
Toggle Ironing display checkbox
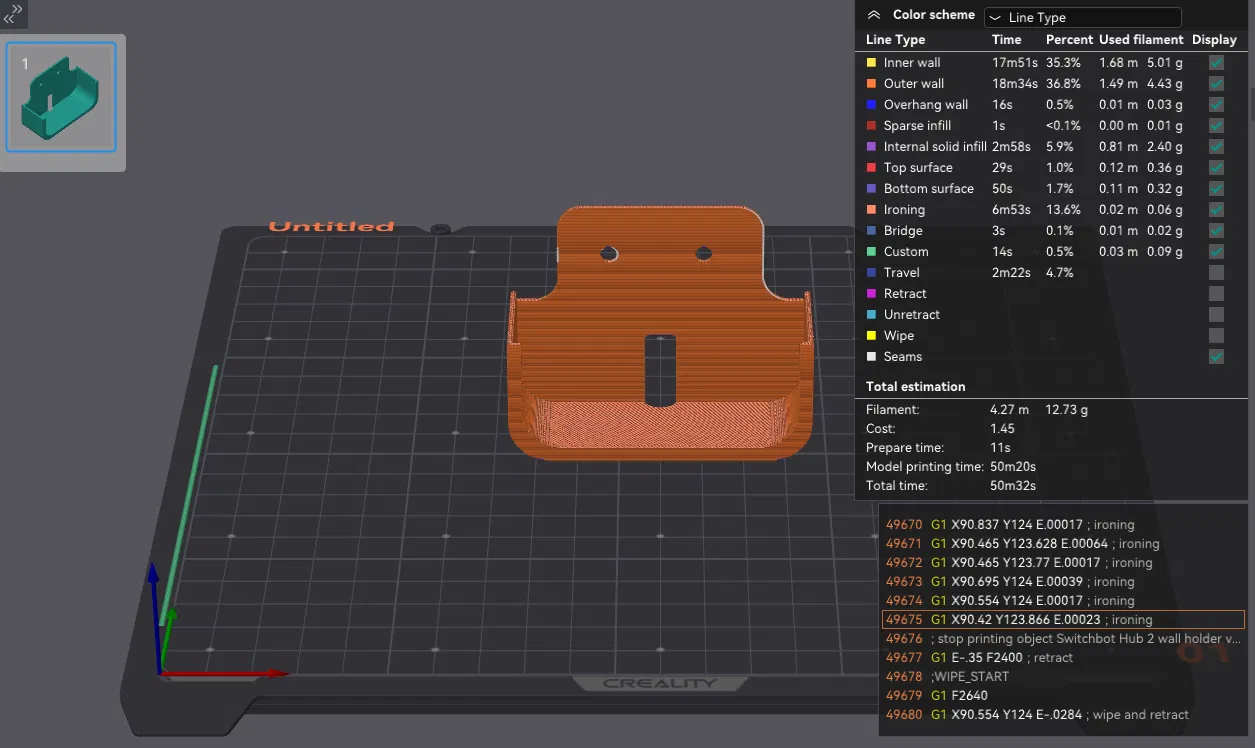1216,209
